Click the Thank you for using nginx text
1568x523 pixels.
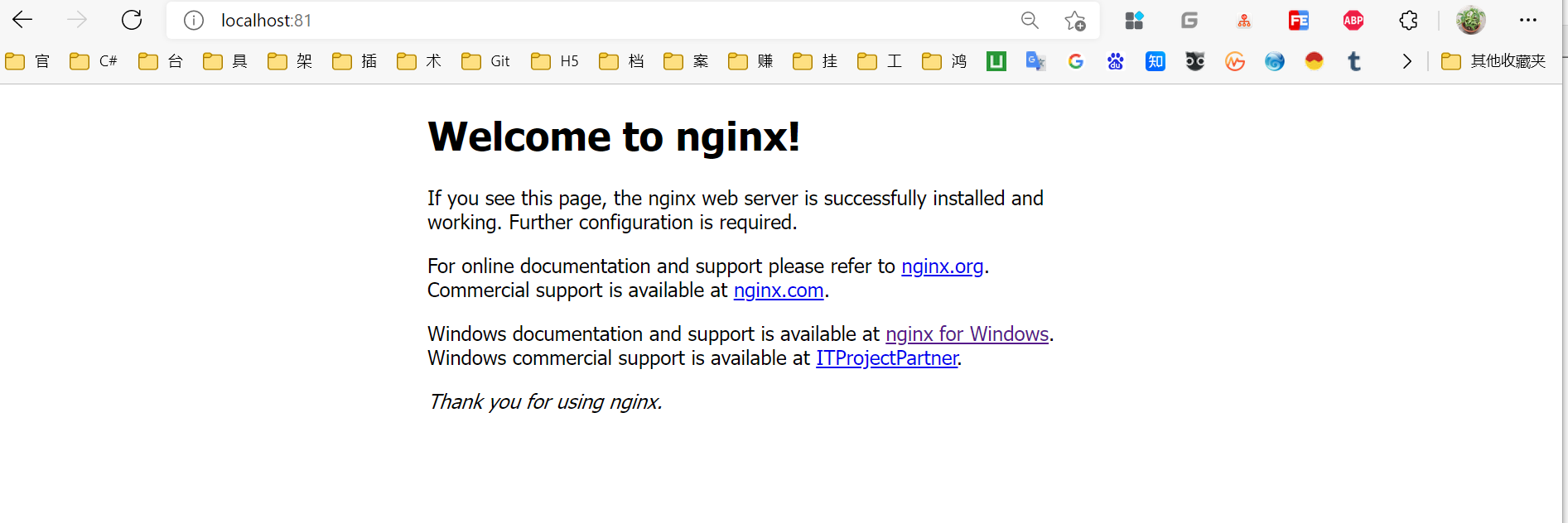(x=545, y=402)
